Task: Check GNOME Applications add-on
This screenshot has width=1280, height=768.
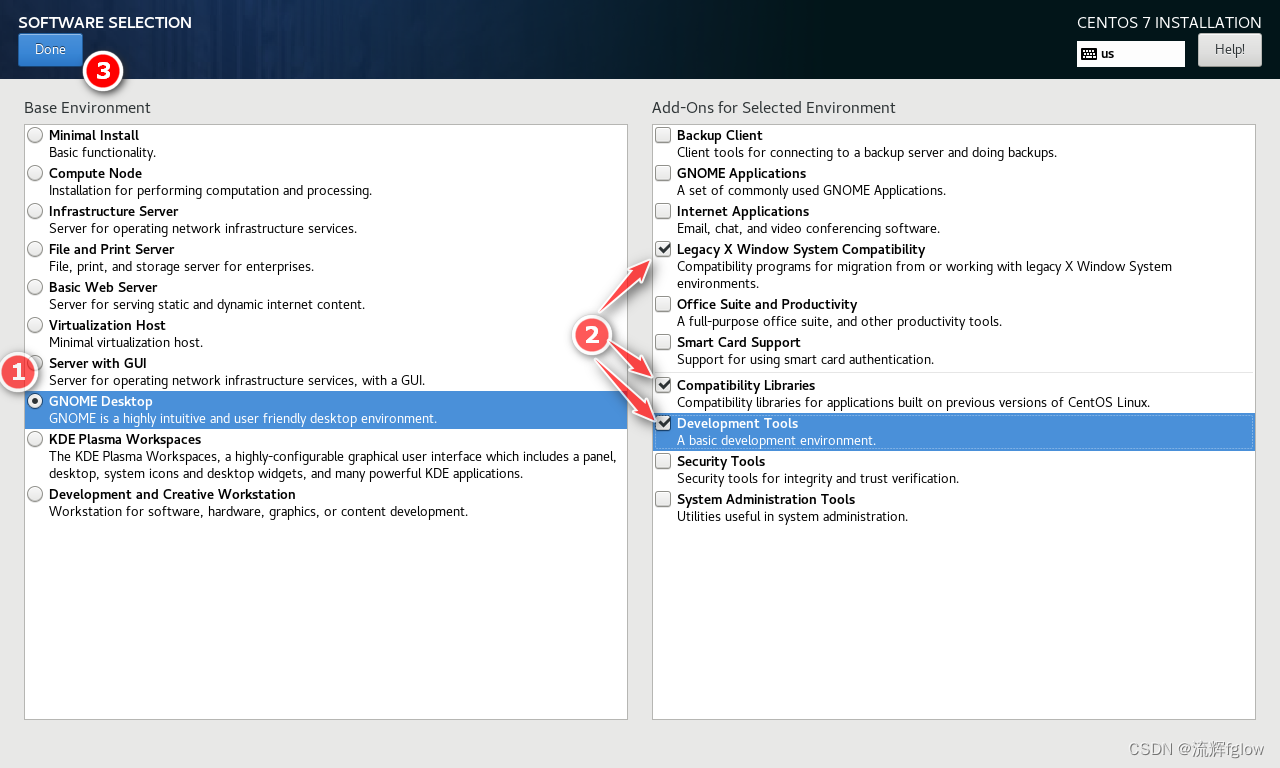Action: pos(663,173)
